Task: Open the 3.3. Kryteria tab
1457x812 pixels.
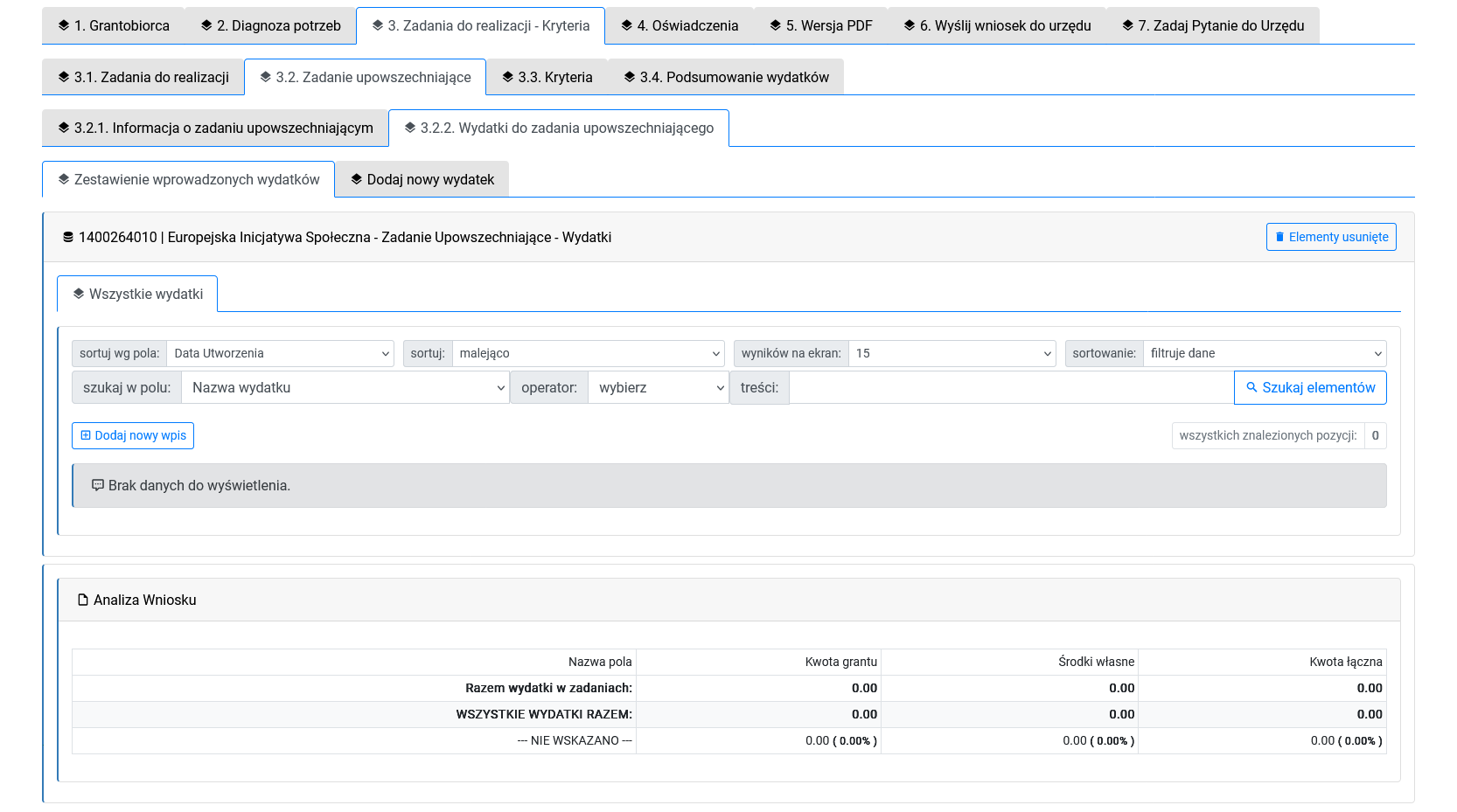Action: tap(547, 77)
